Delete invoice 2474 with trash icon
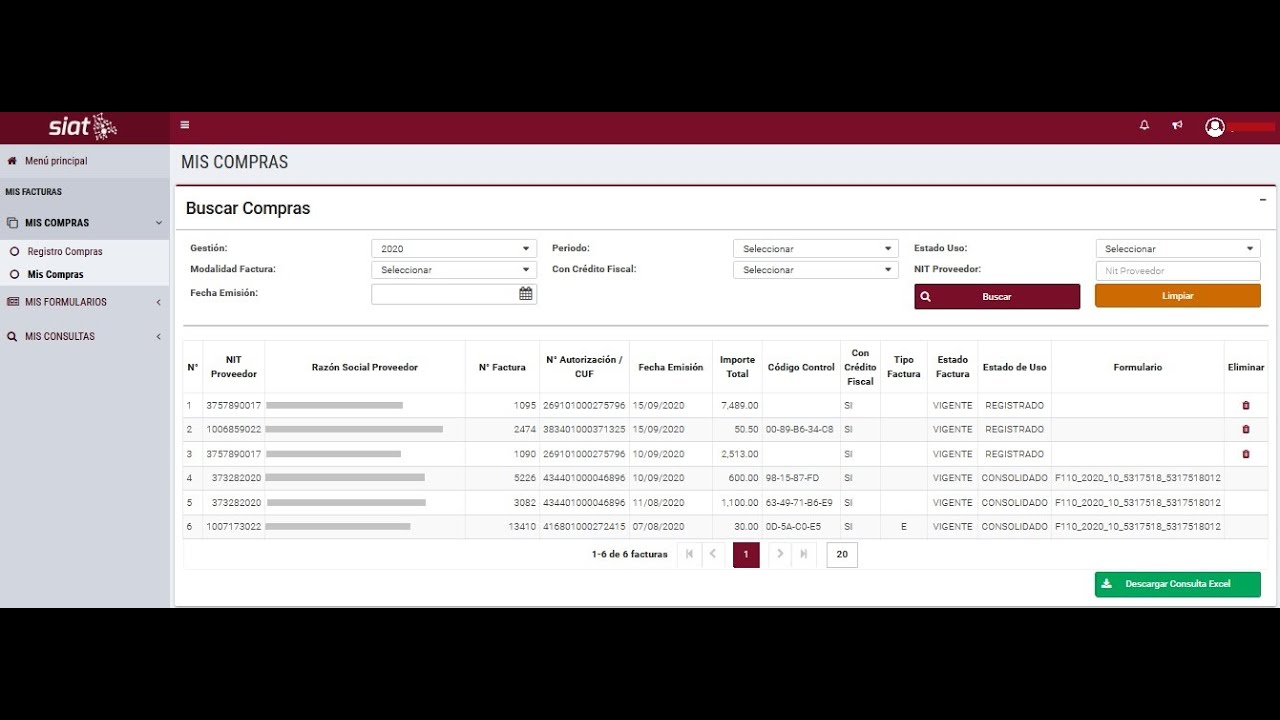 1246,429
